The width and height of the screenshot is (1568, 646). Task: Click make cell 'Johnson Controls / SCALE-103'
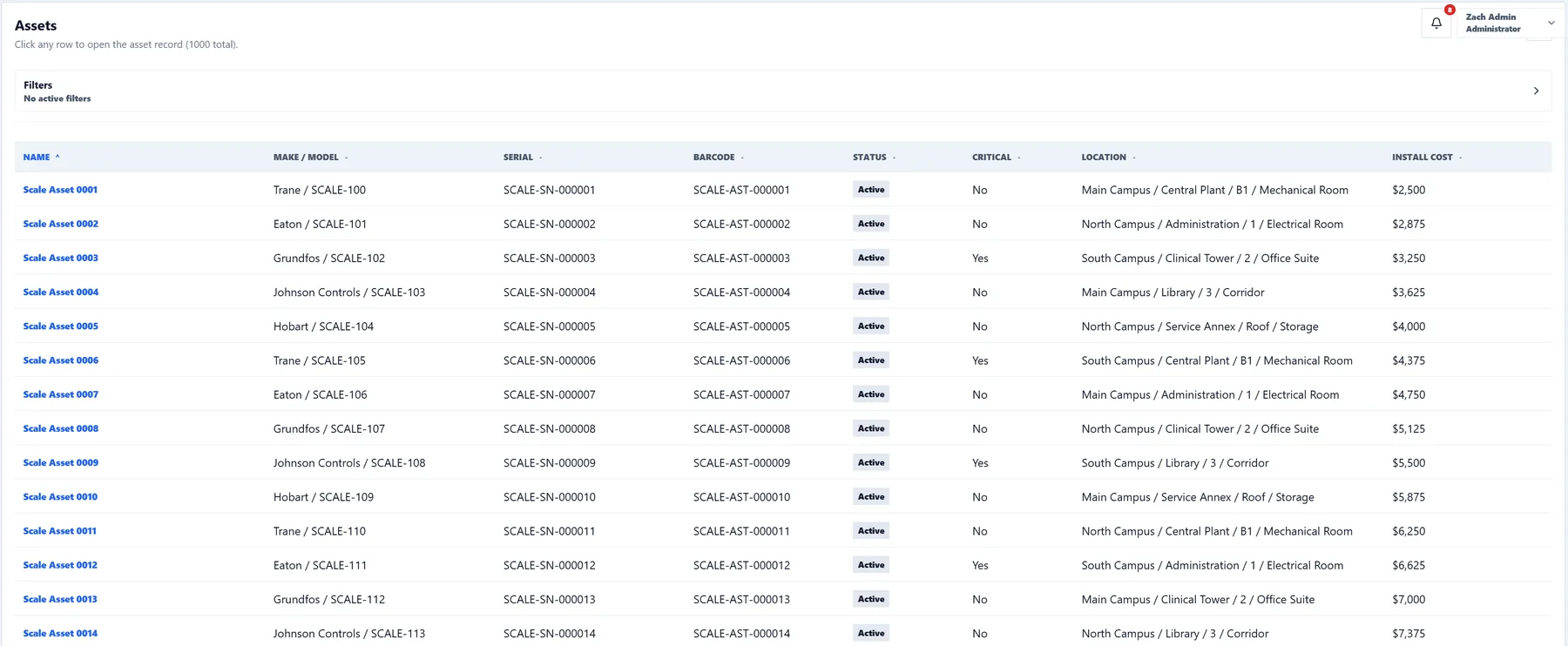(349, 293)
